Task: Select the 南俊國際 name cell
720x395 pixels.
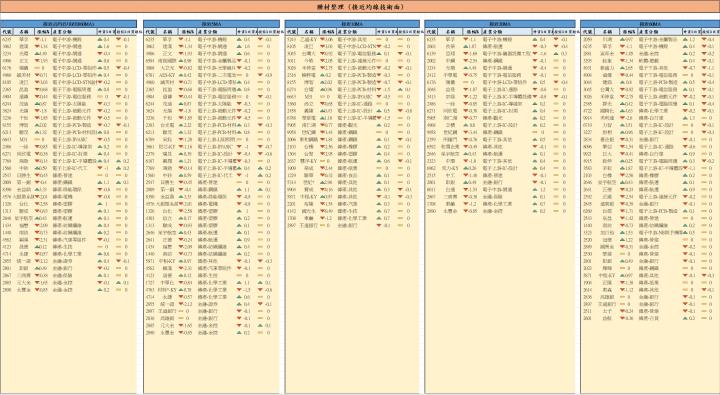Action: point(167,61)
